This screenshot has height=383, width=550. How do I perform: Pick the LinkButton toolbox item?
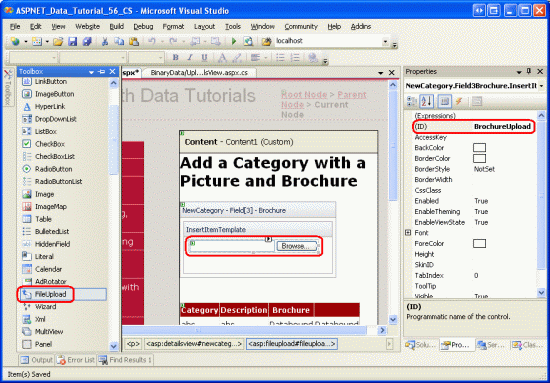pyautogui.click(x=51, y=81)
